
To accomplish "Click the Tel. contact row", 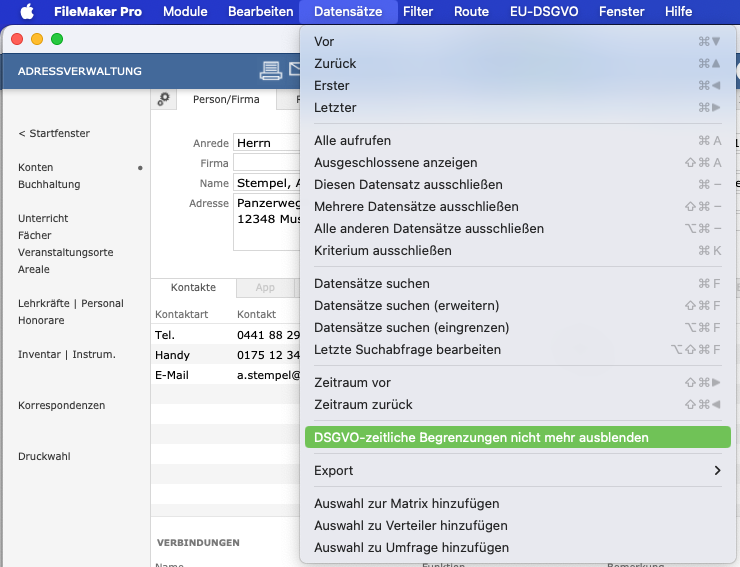I will [226, 335].
